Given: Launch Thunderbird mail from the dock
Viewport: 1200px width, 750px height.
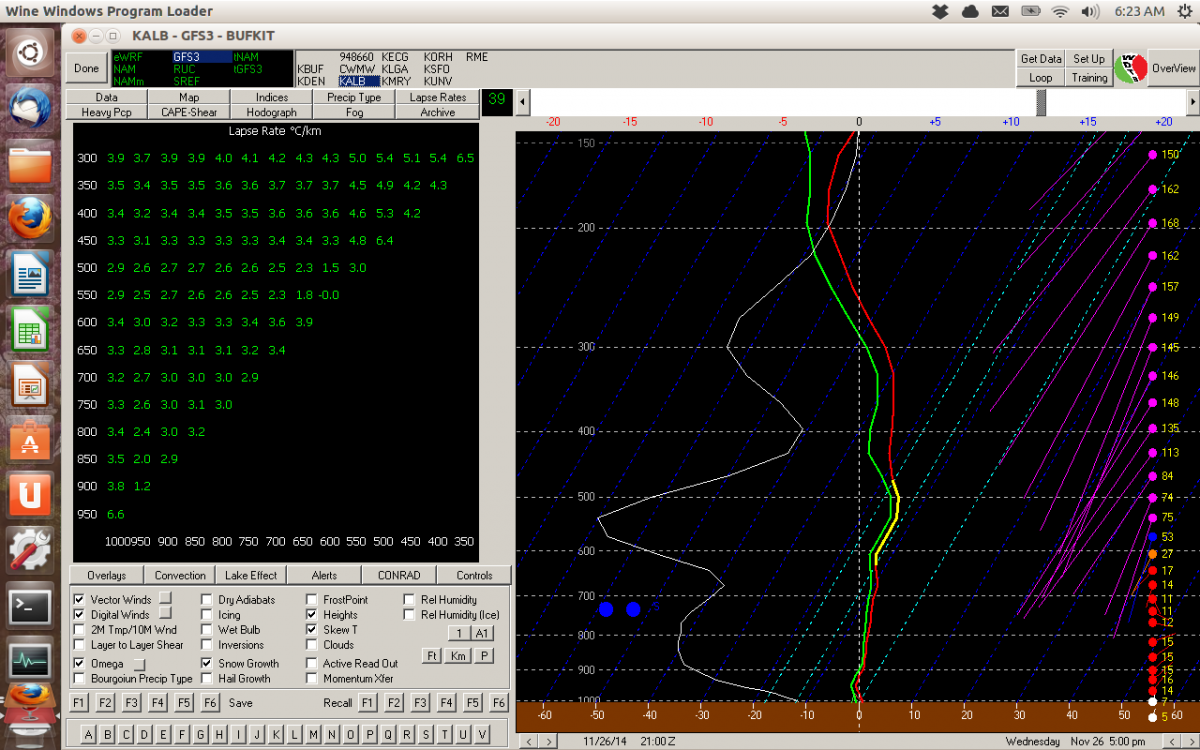Looking at the screenshot, I should point(30,107).
